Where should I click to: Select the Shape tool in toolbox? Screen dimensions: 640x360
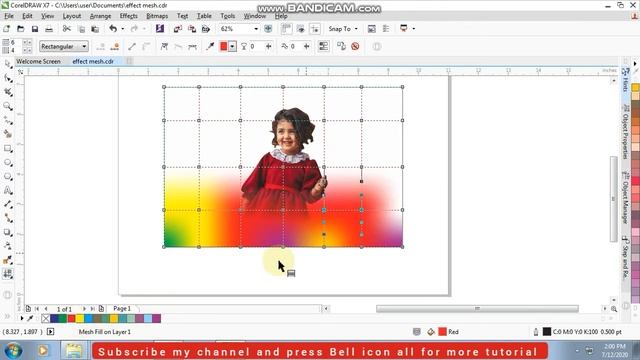coord(8,78)
